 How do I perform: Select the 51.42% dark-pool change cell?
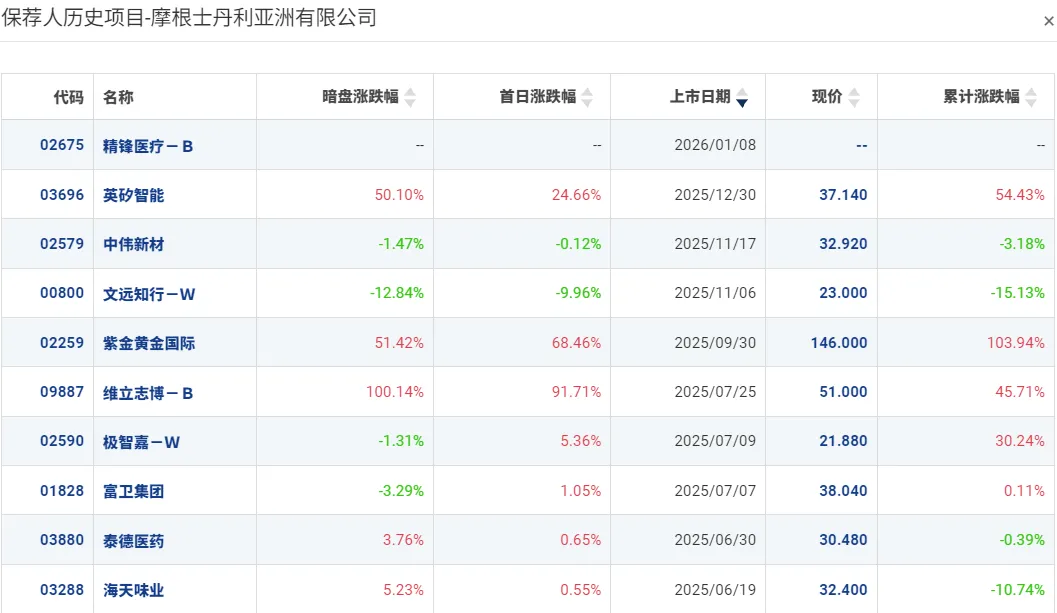(x=399, y=343)
